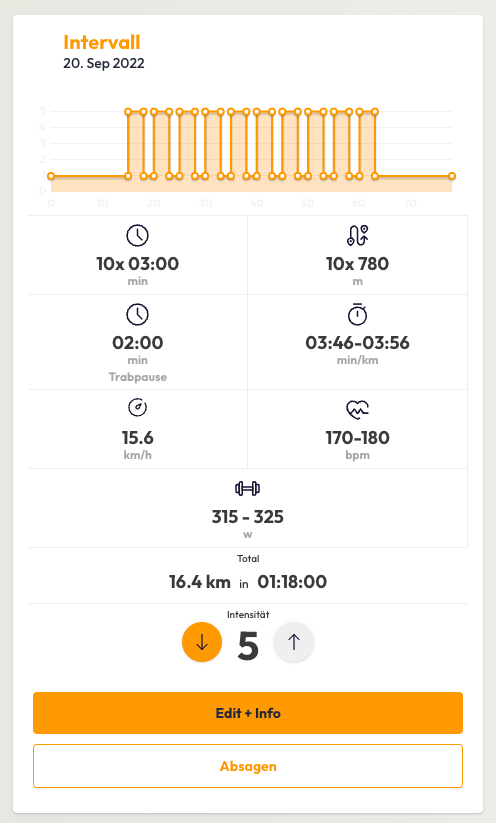Screen dimensions: 496x823
Task: Click the stopwatch icon above the pace range
Action: pyautogui.click(x=357, y=314)
